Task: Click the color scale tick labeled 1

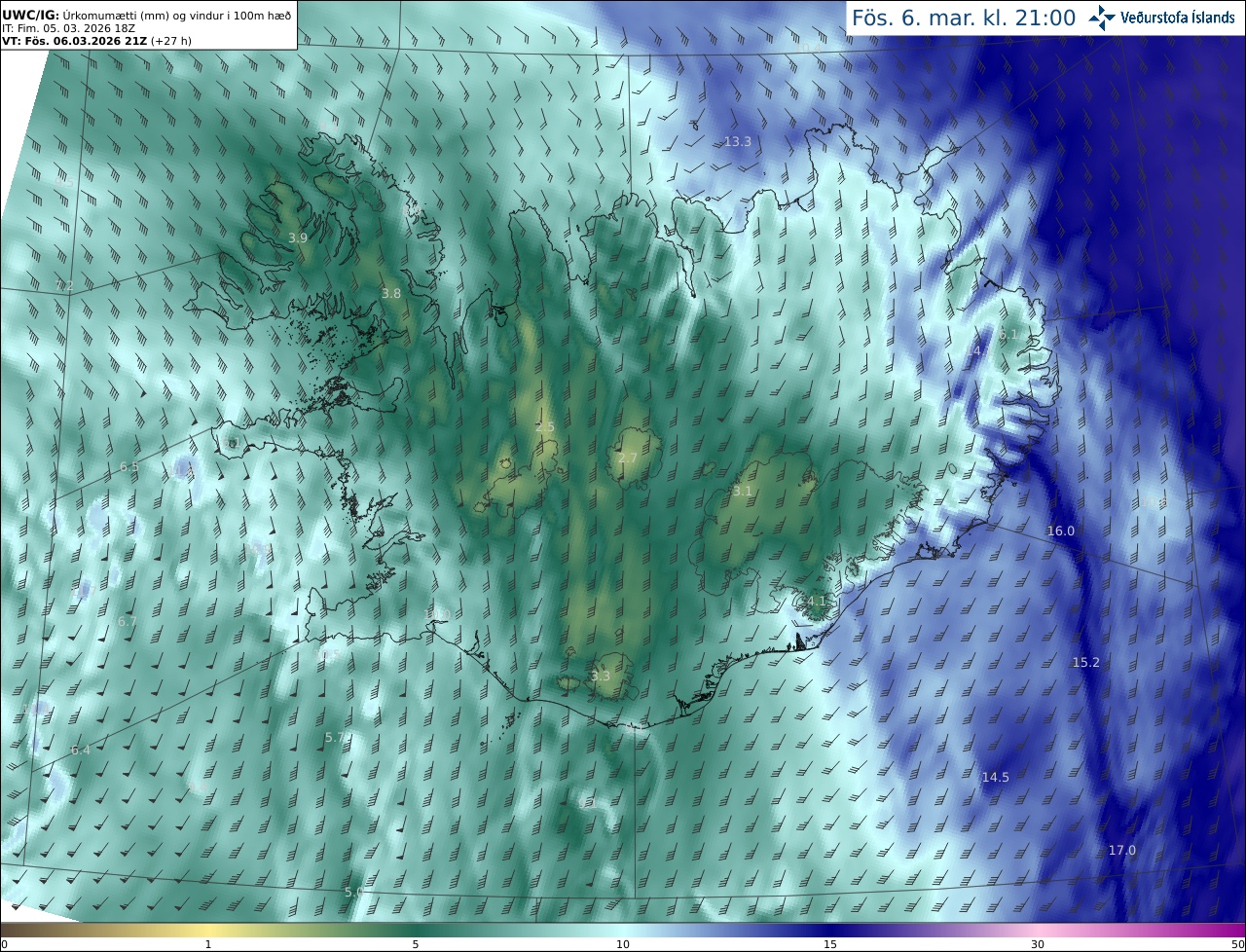Action: click(208, 944)
